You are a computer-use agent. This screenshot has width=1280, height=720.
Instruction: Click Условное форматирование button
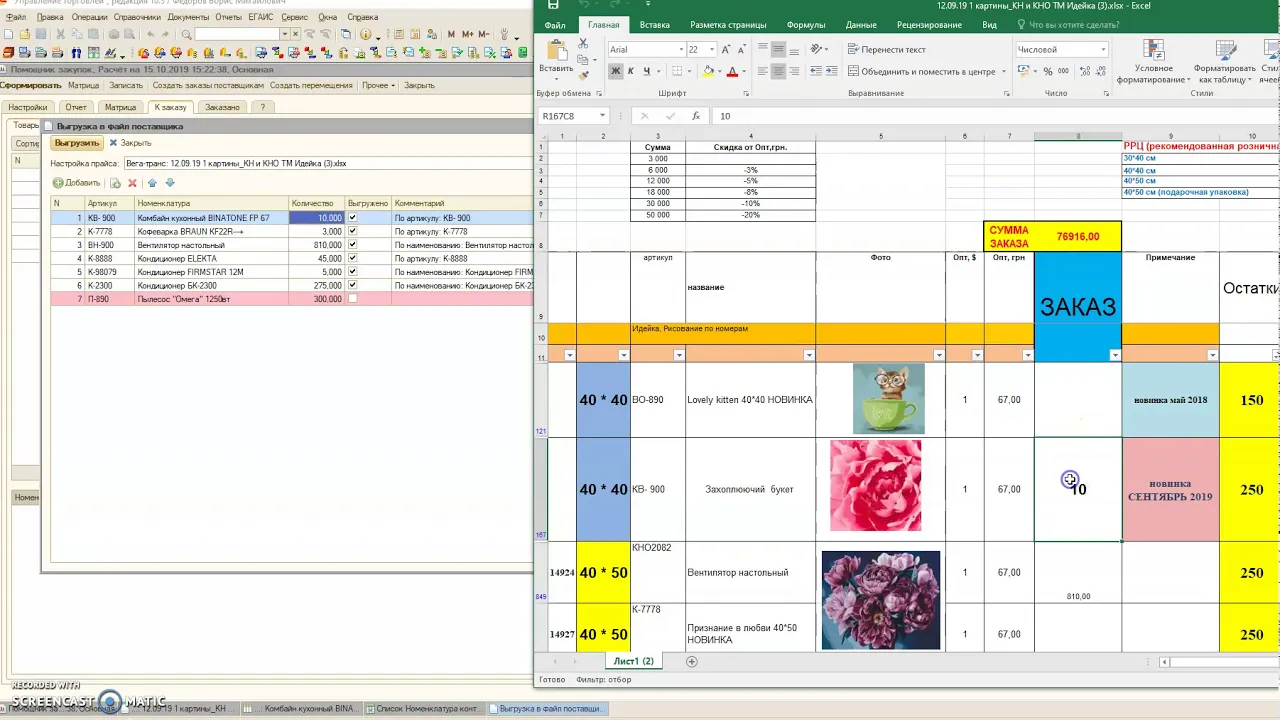(x=1151, y=62)
